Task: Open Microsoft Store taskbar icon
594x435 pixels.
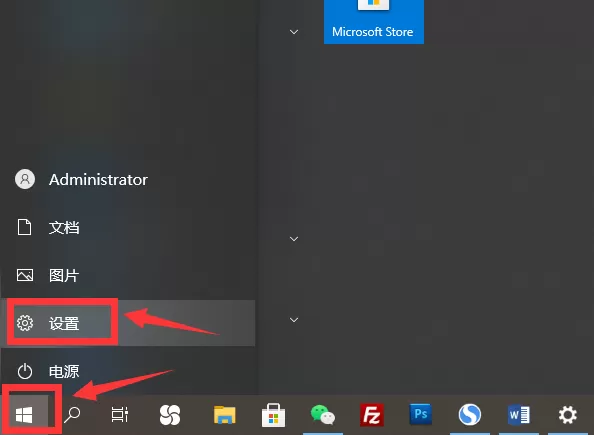Action: coord(274,415)
